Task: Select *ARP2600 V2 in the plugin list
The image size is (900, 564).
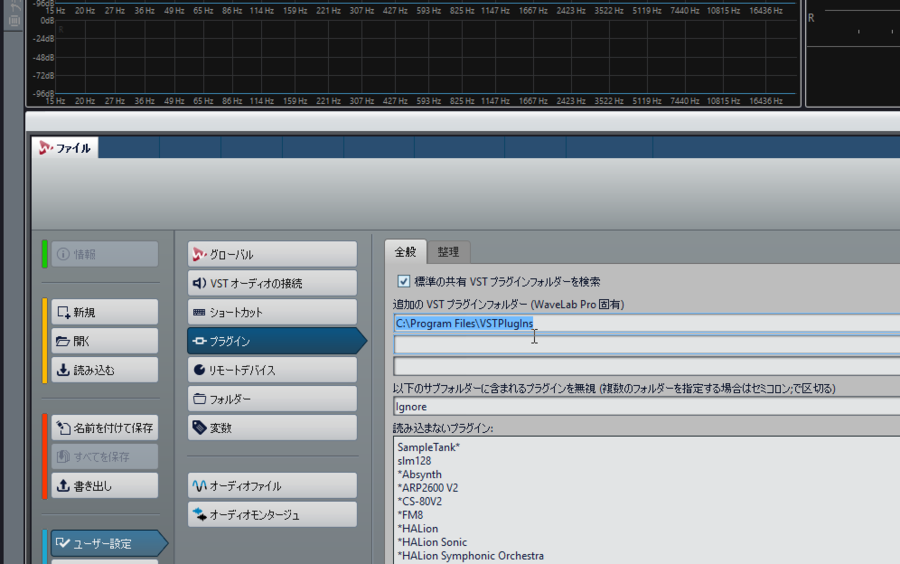Action: click(x=428, y=488)
